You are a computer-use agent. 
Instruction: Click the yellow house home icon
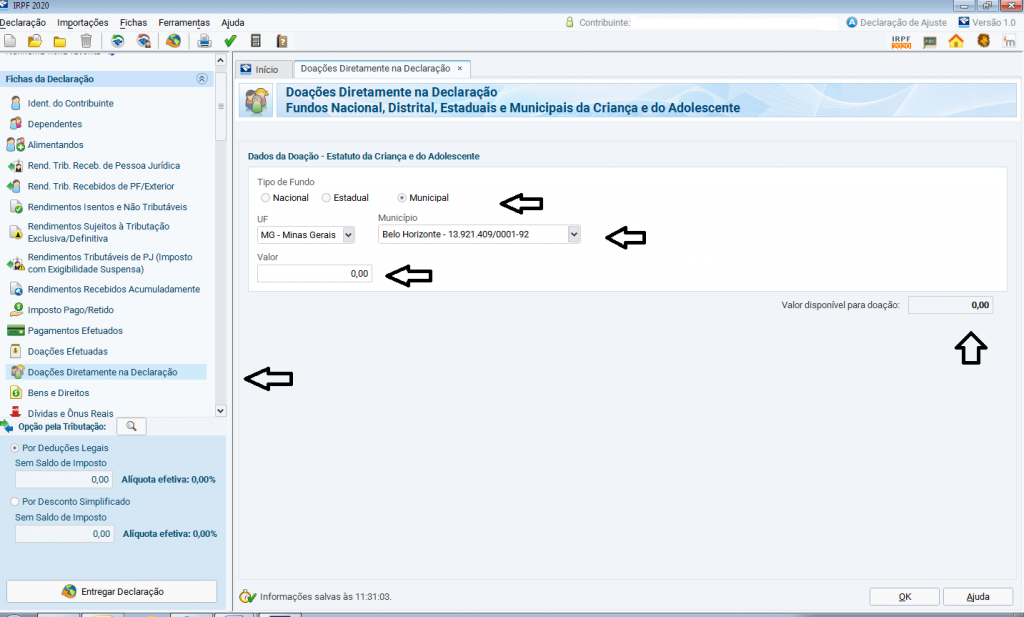956,41
